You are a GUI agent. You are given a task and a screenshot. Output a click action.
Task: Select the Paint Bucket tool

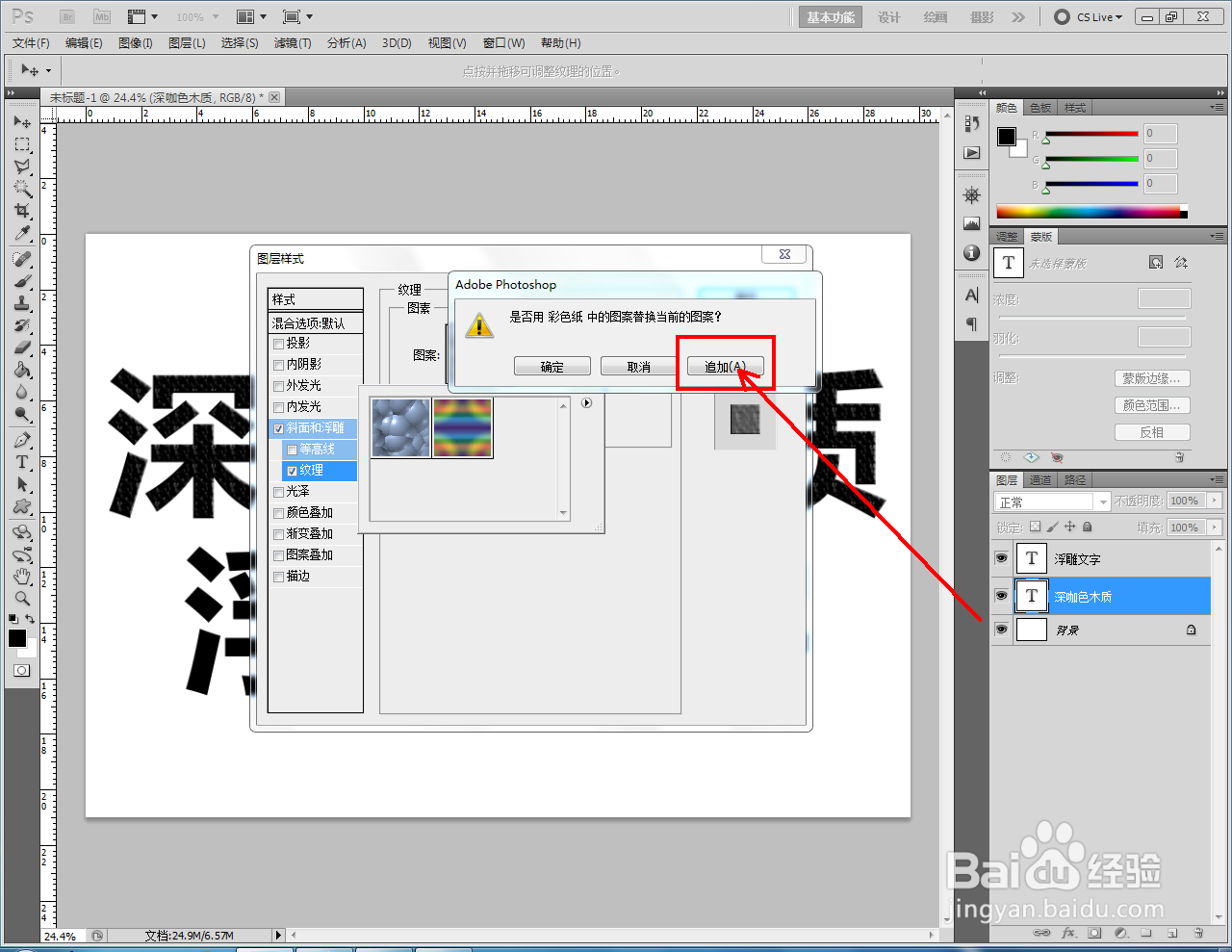[22, 370]
